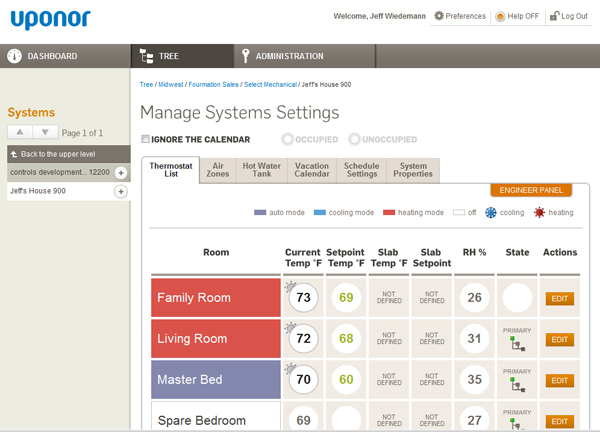Click the Midwest breadcrumb link
Image resolution: width=600 pixels, height=432 pixels.
[171, 85]
